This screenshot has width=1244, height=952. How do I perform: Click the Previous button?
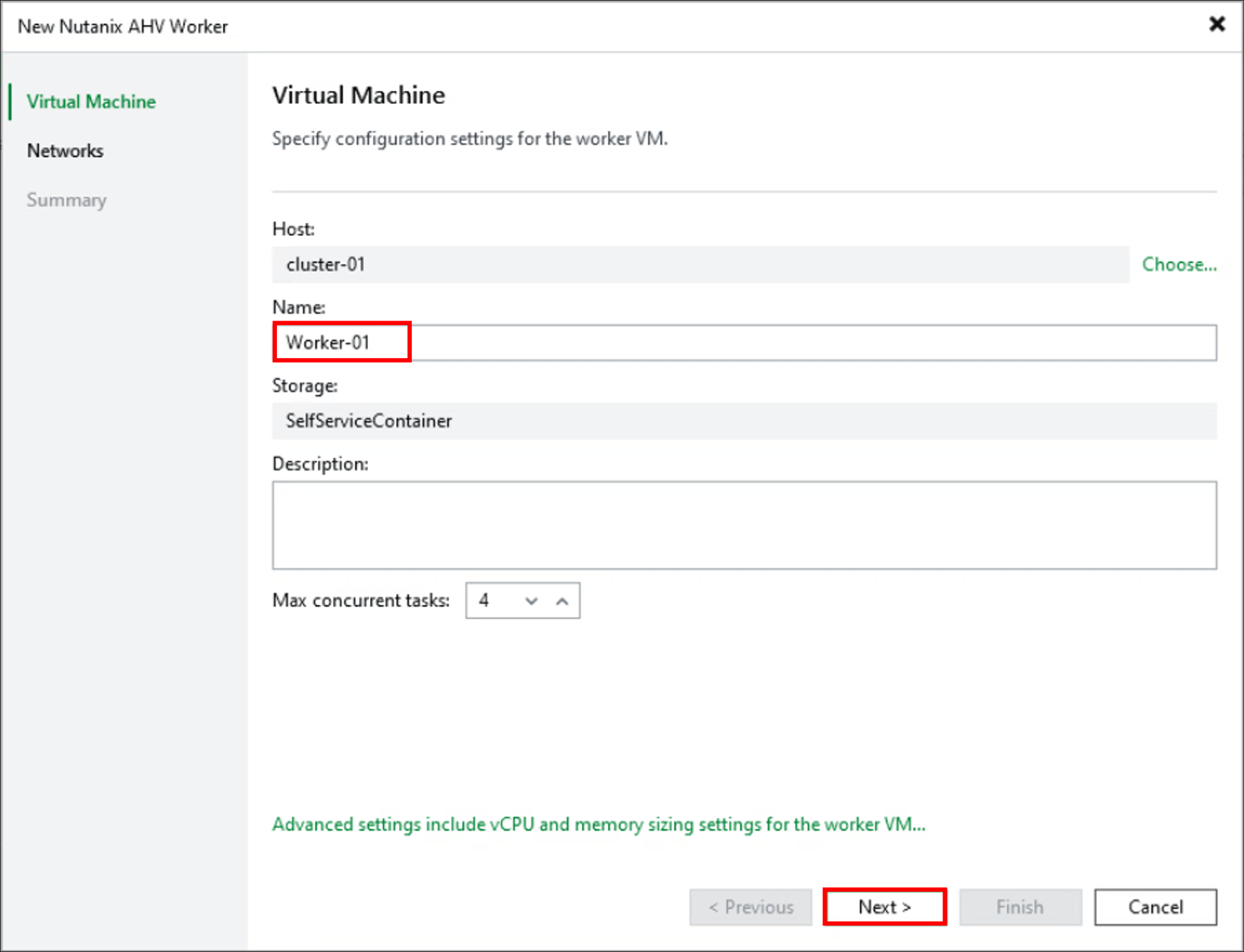[750, 907]
